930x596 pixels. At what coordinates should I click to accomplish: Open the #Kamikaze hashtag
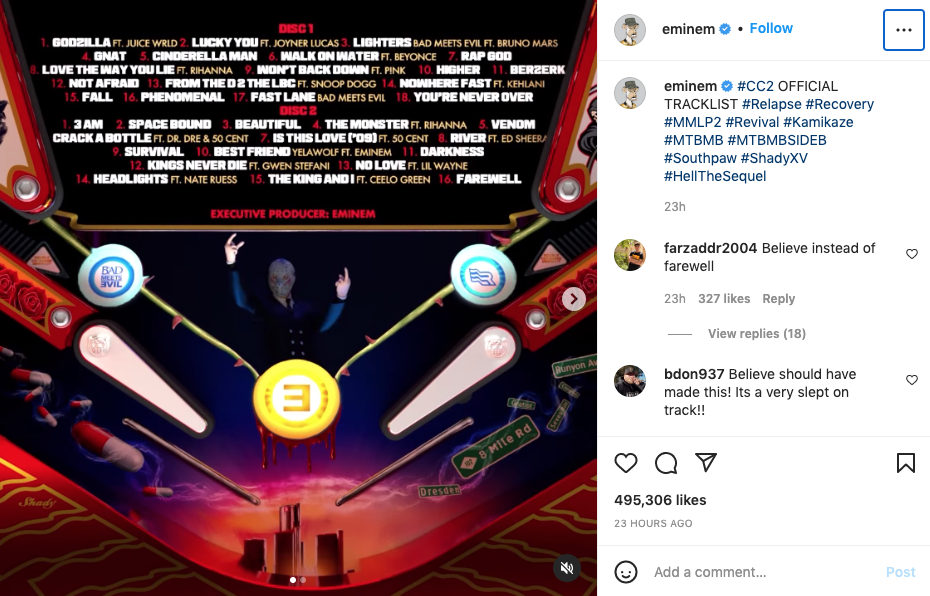tap(818, 122)
